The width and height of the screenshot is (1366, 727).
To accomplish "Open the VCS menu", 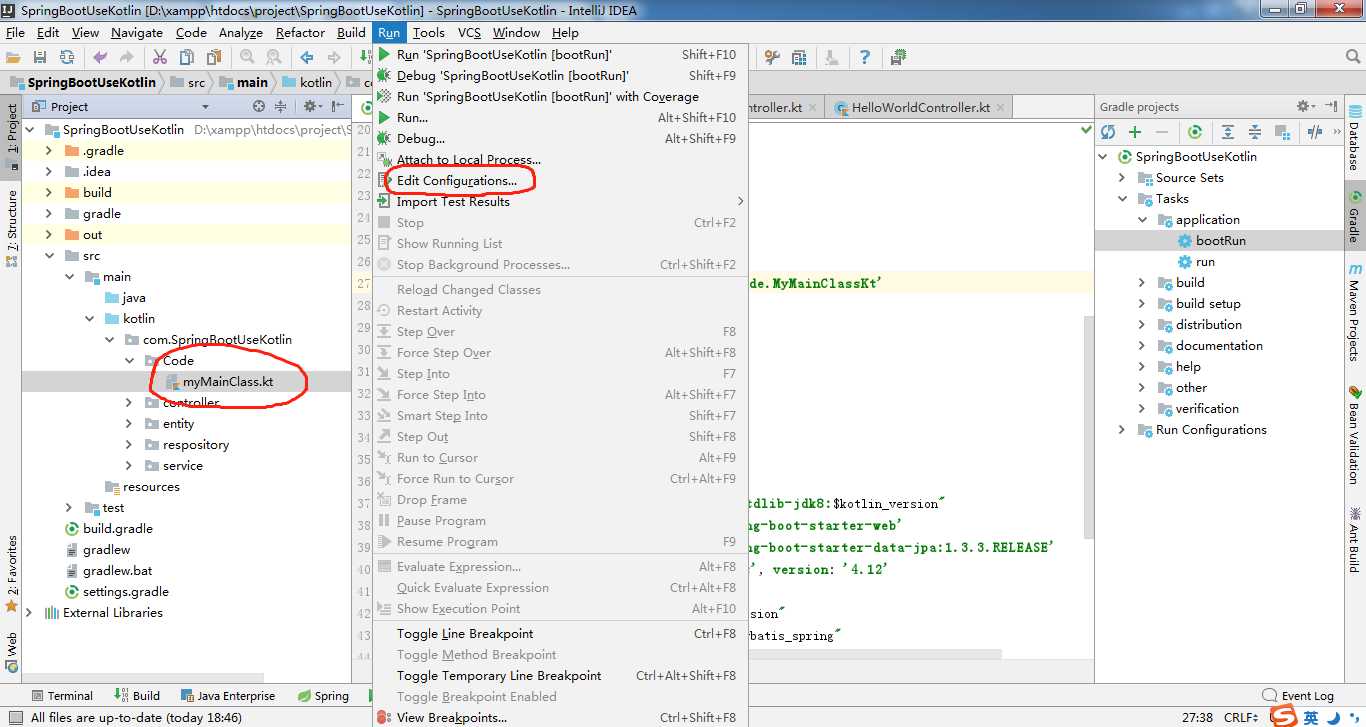I will point(469,32).
